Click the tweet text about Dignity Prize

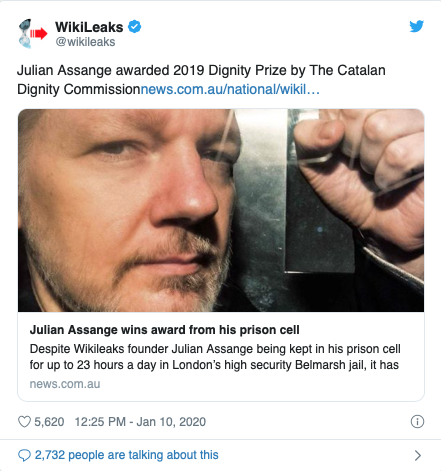pos(201,80)
